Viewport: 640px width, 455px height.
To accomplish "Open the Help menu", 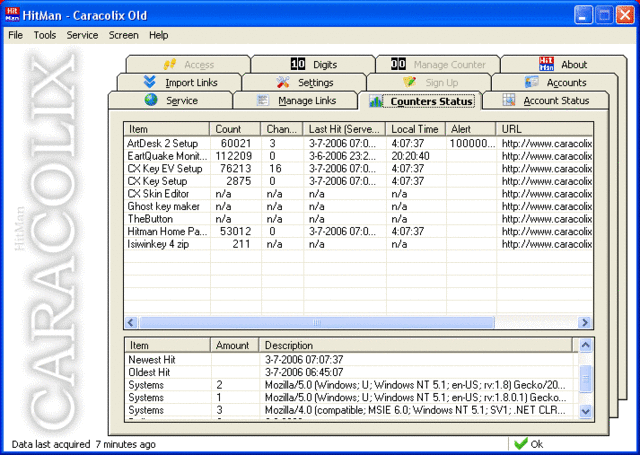I will point(158,35).
